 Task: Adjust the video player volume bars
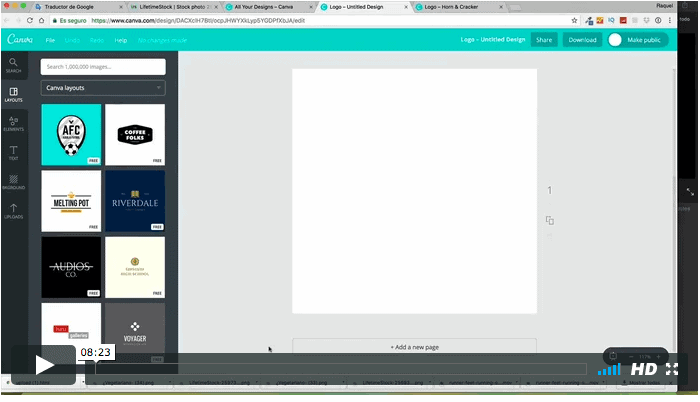[609, 369]
